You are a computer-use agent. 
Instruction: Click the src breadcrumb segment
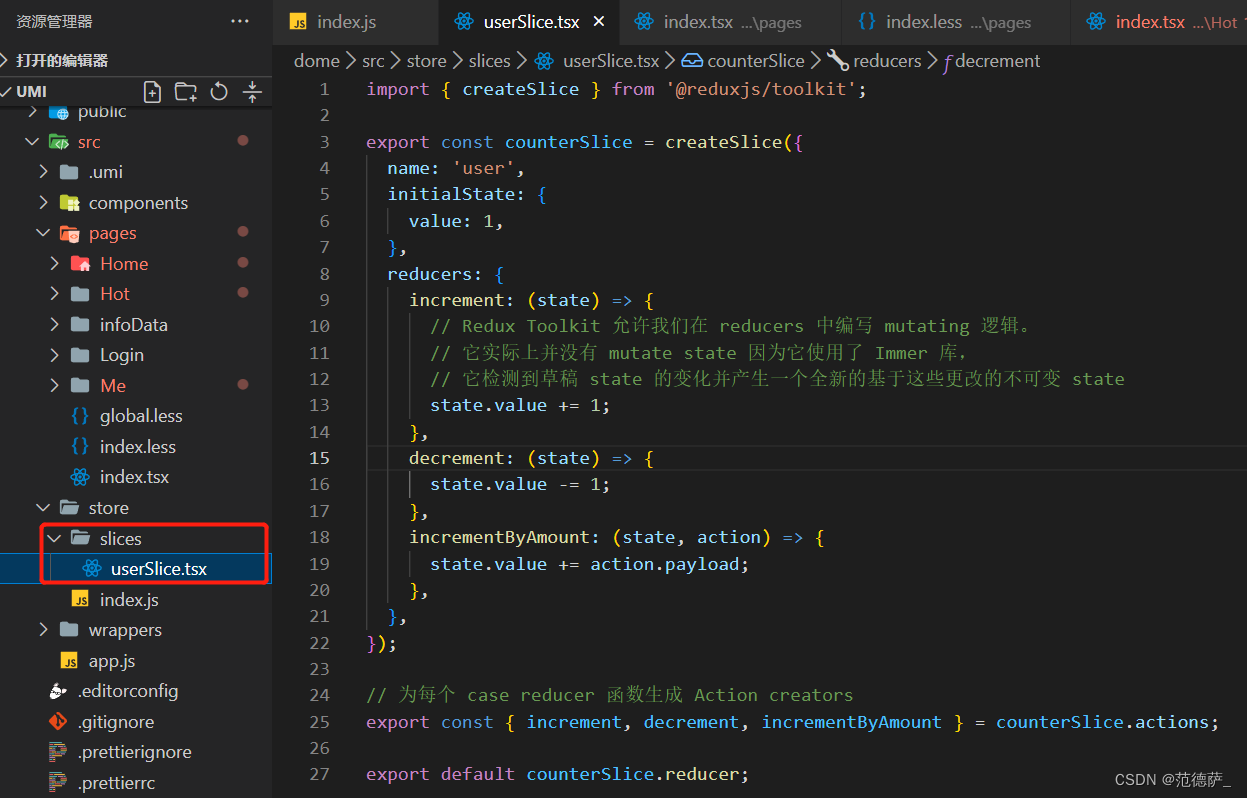pyautogui.click(x=373, y=61)
